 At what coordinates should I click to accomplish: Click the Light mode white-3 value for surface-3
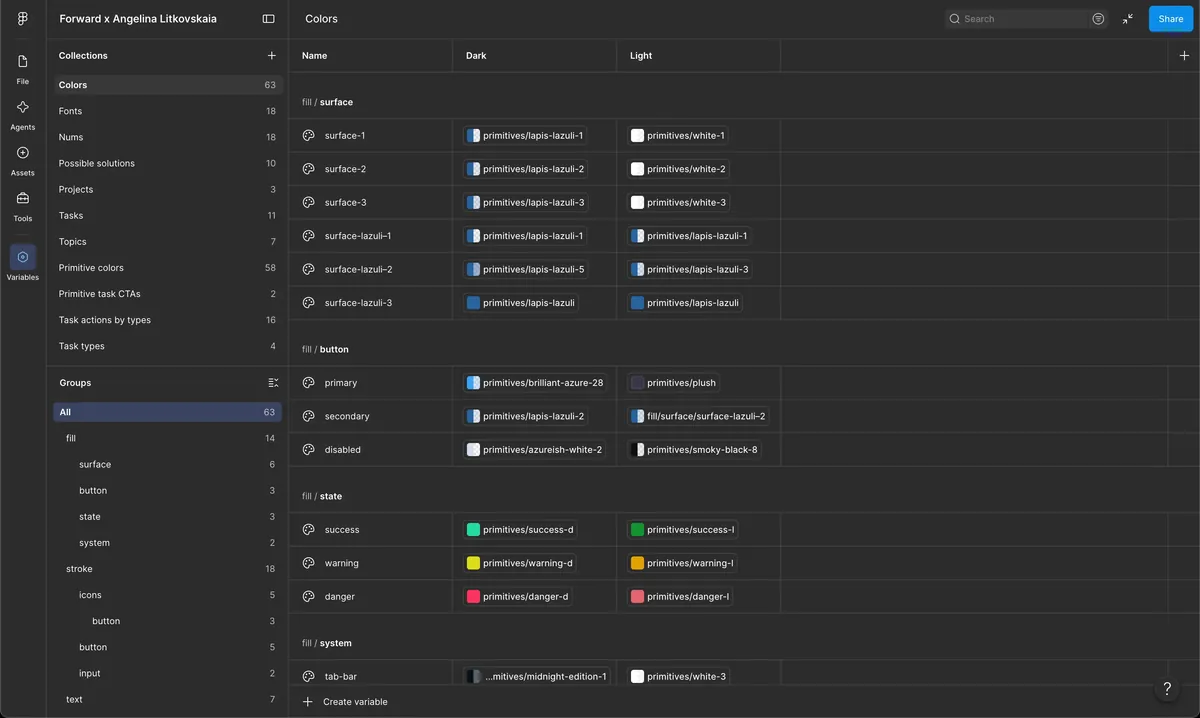tap(678, 202)
